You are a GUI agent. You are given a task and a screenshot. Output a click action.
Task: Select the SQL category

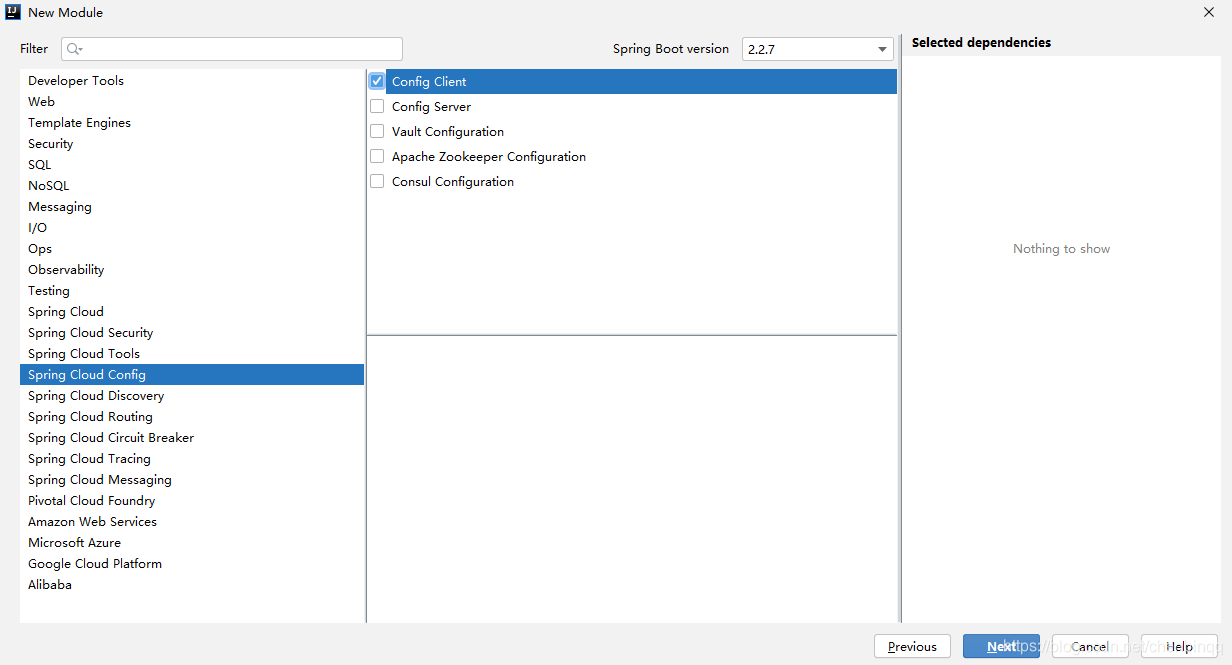192,165
